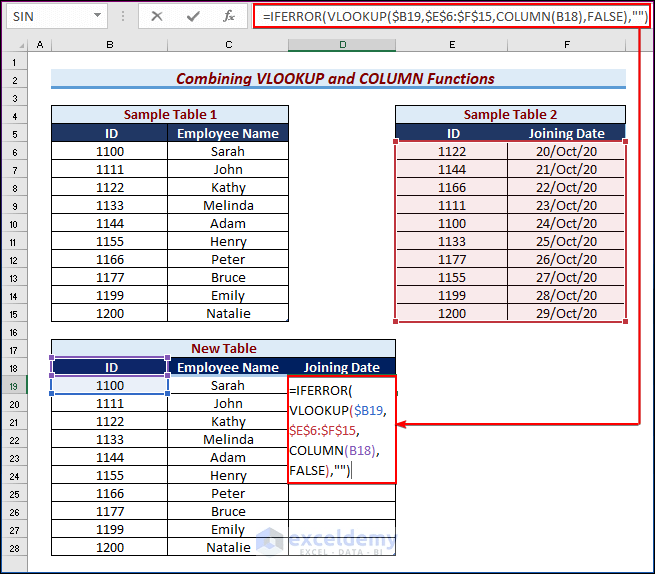Select cell with name Sarah in Sample Table 1
Screen dimensions: 655x574
(228, 151)
